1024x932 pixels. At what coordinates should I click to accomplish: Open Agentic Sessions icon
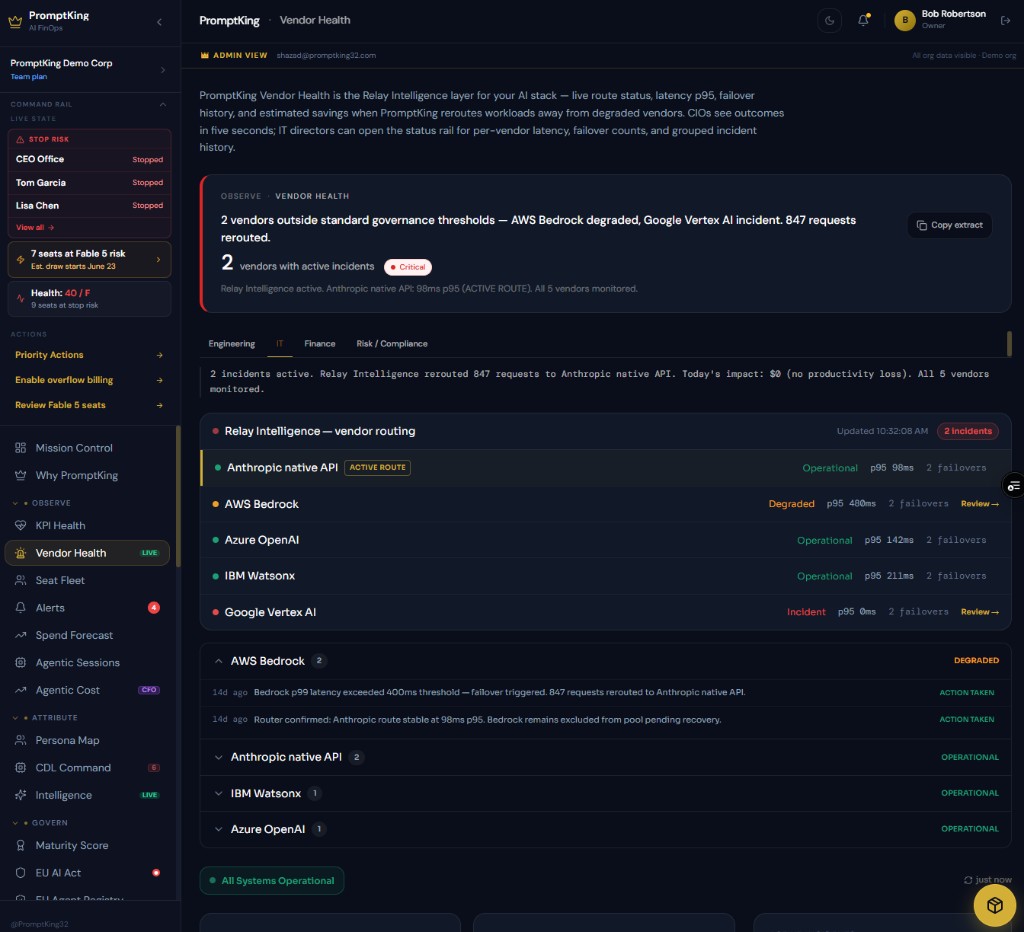(x=21, y=663)
